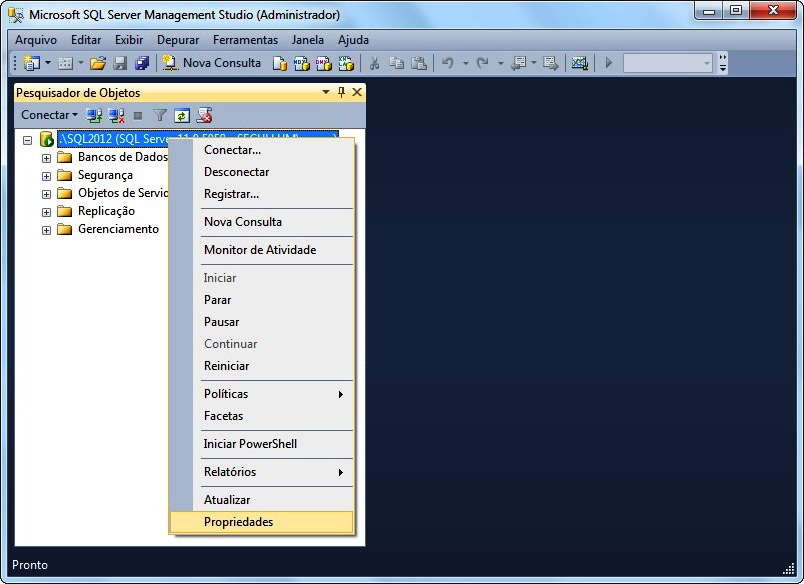Click the filter funnel icon in Object Explorer
Viewport: 804px width, 584px height.
(160, 116)
